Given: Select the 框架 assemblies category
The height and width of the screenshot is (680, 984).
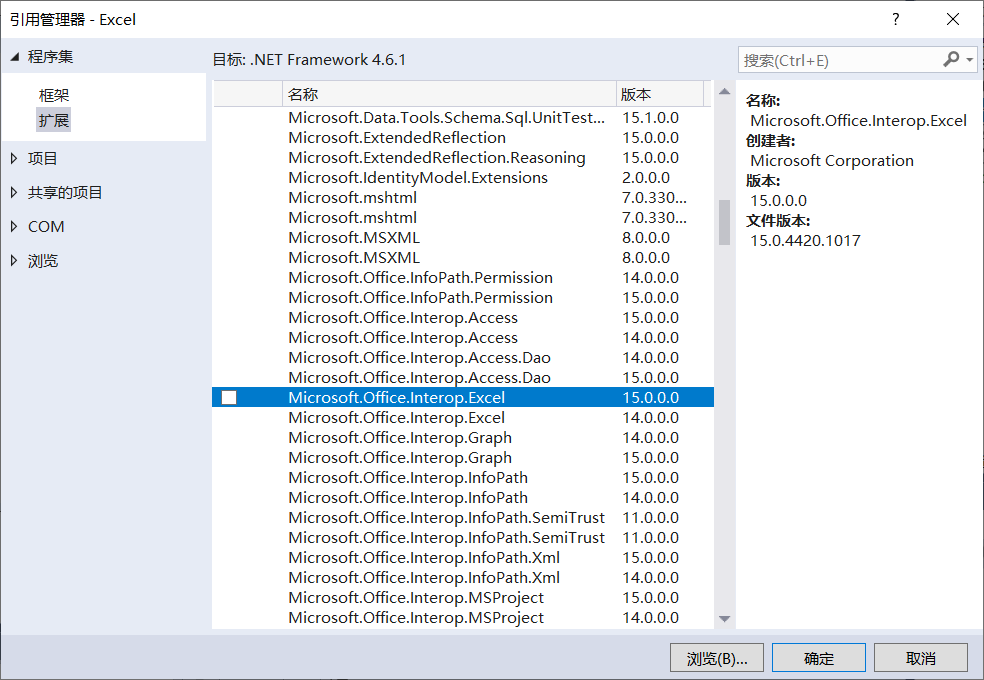Looking at the screenshot, I should (54, 95).
